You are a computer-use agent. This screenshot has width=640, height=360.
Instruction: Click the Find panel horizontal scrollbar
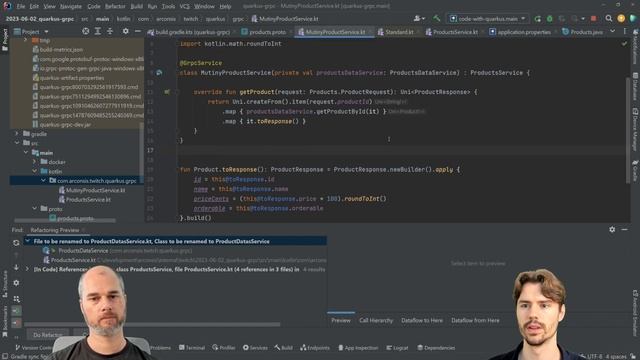152,324
